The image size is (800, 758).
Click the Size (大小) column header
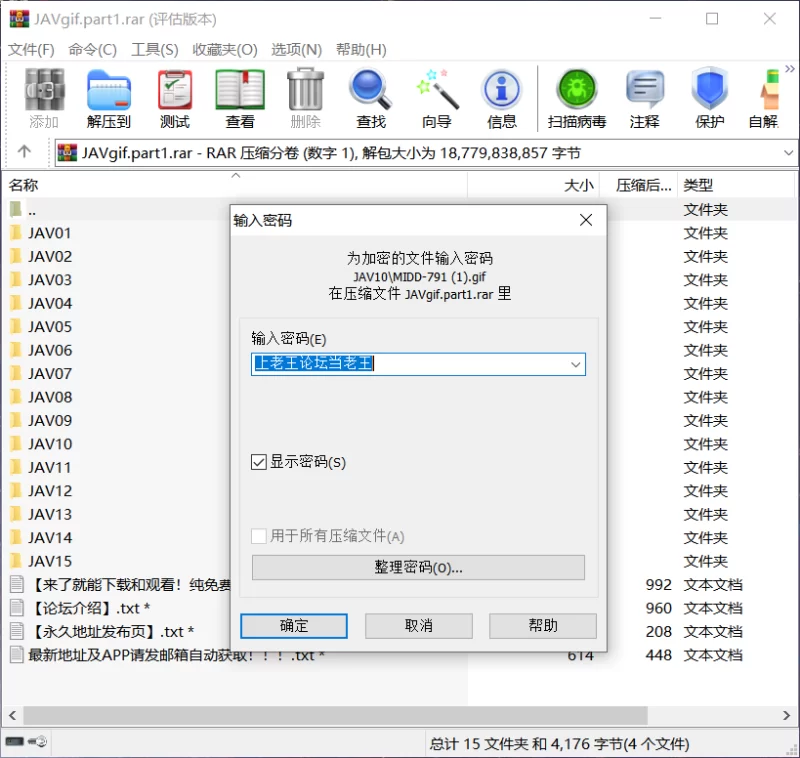tap(533, 185)
